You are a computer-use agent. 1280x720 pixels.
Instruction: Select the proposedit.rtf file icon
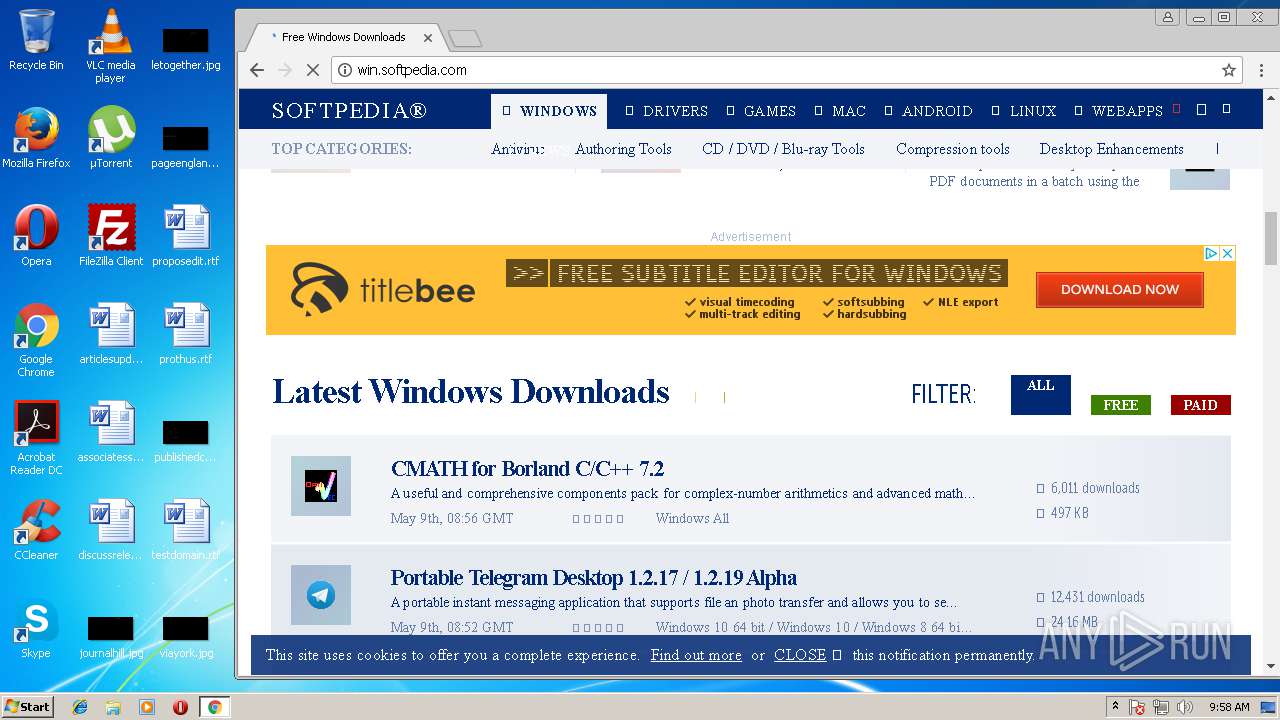[x=185, y=236]
